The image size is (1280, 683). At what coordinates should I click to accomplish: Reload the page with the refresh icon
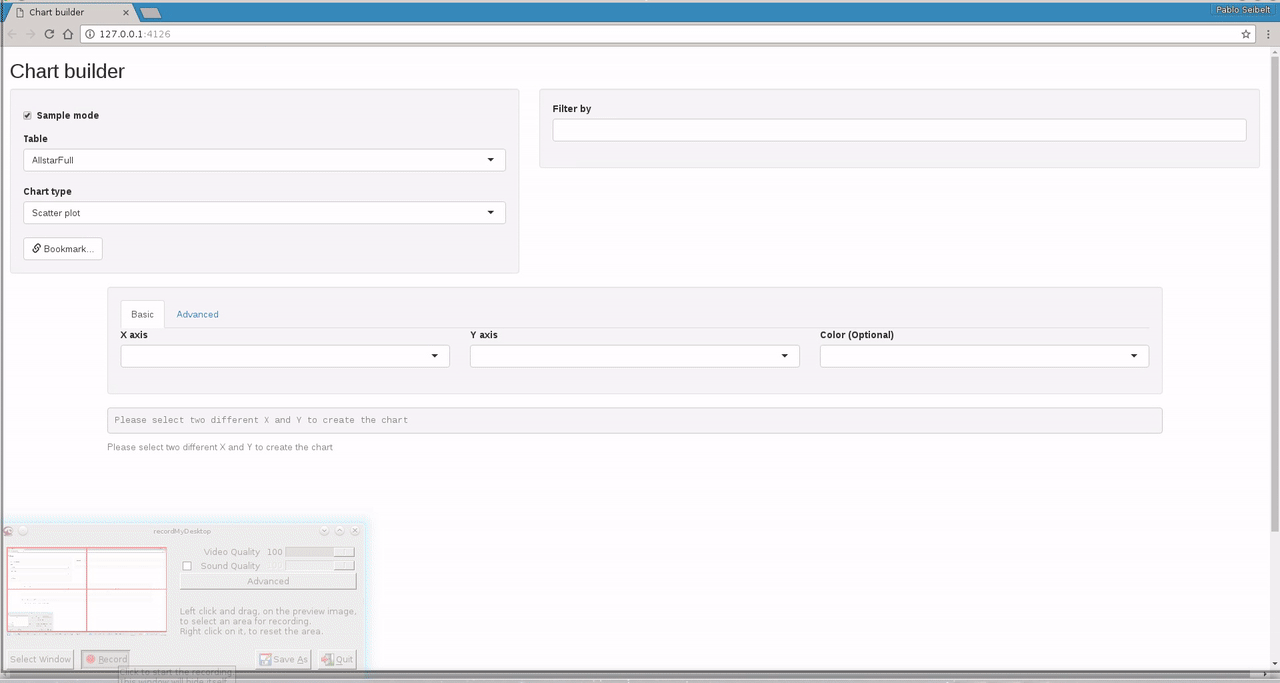coord(49,34)
